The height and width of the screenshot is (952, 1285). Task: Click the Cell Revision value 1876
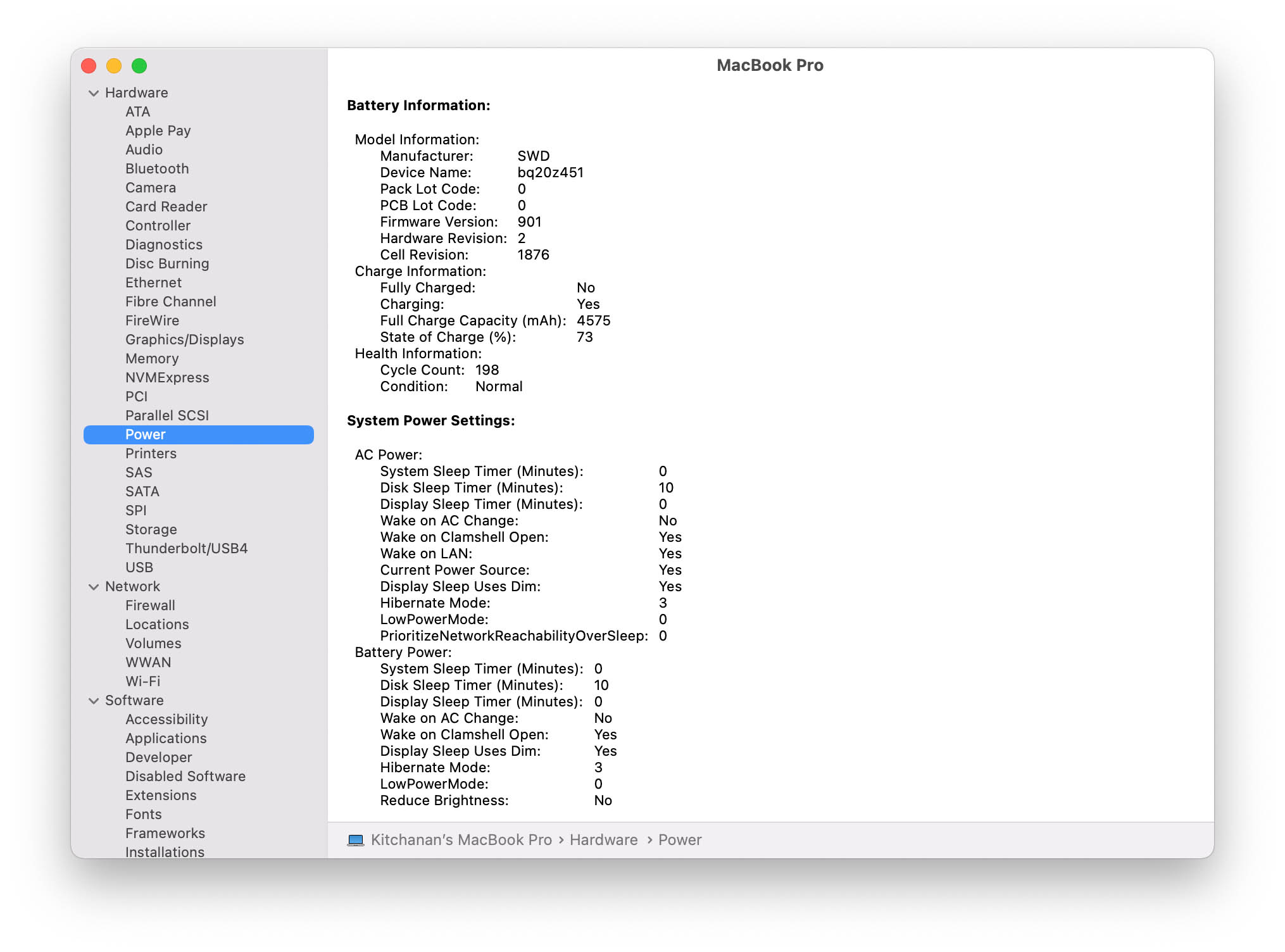pyautogui.click(x=533, y=255)
